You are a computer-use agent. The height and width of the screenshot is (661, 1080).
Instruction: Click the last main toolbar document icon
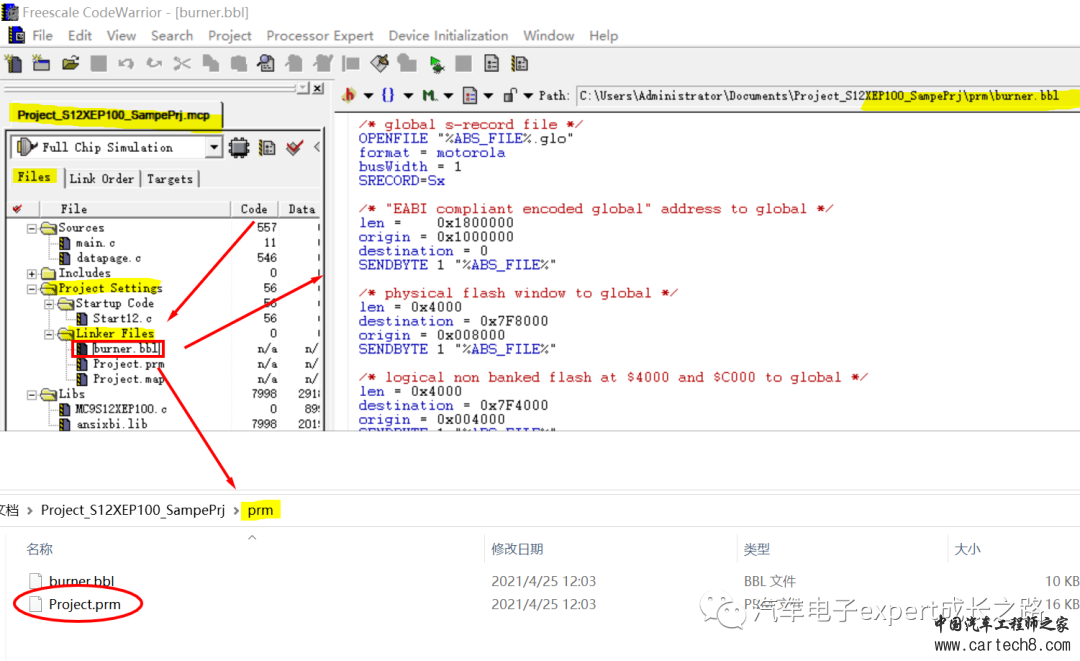pos(519,64)
